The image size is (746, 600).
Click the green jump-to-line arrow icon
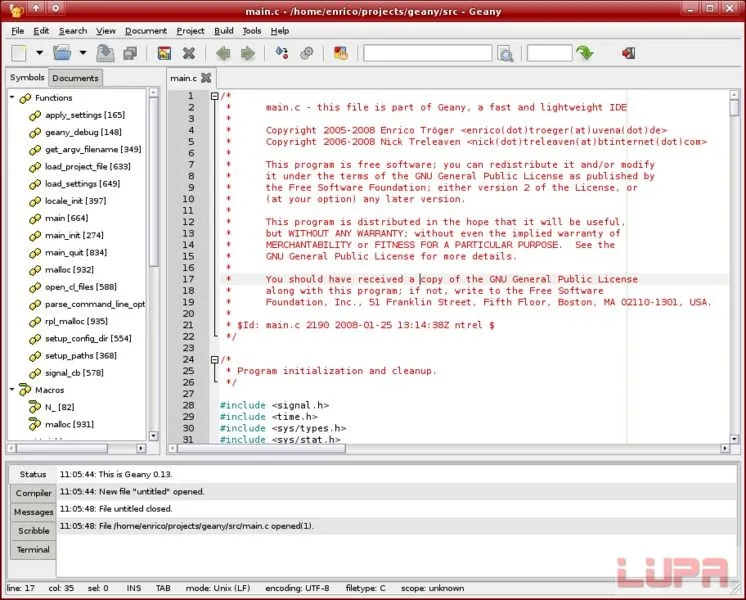point(584,53)
